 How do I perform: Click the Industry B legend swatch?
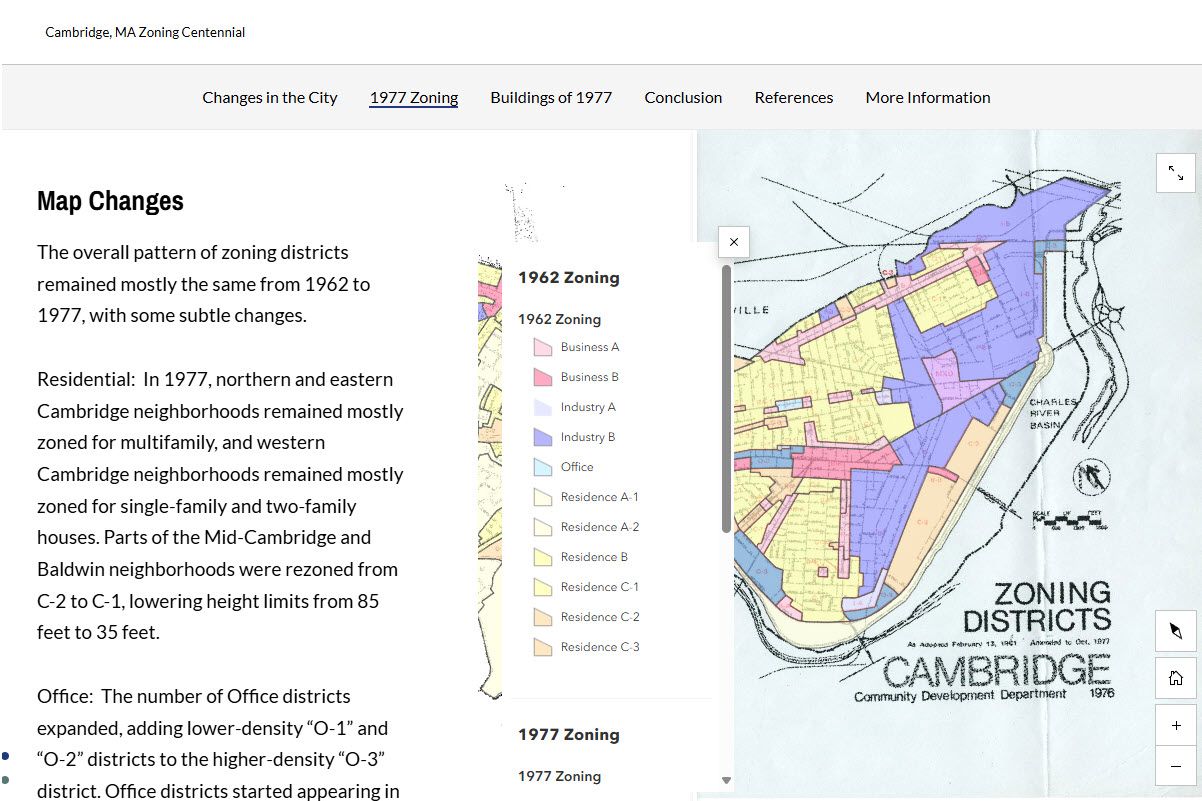[543, 438]
